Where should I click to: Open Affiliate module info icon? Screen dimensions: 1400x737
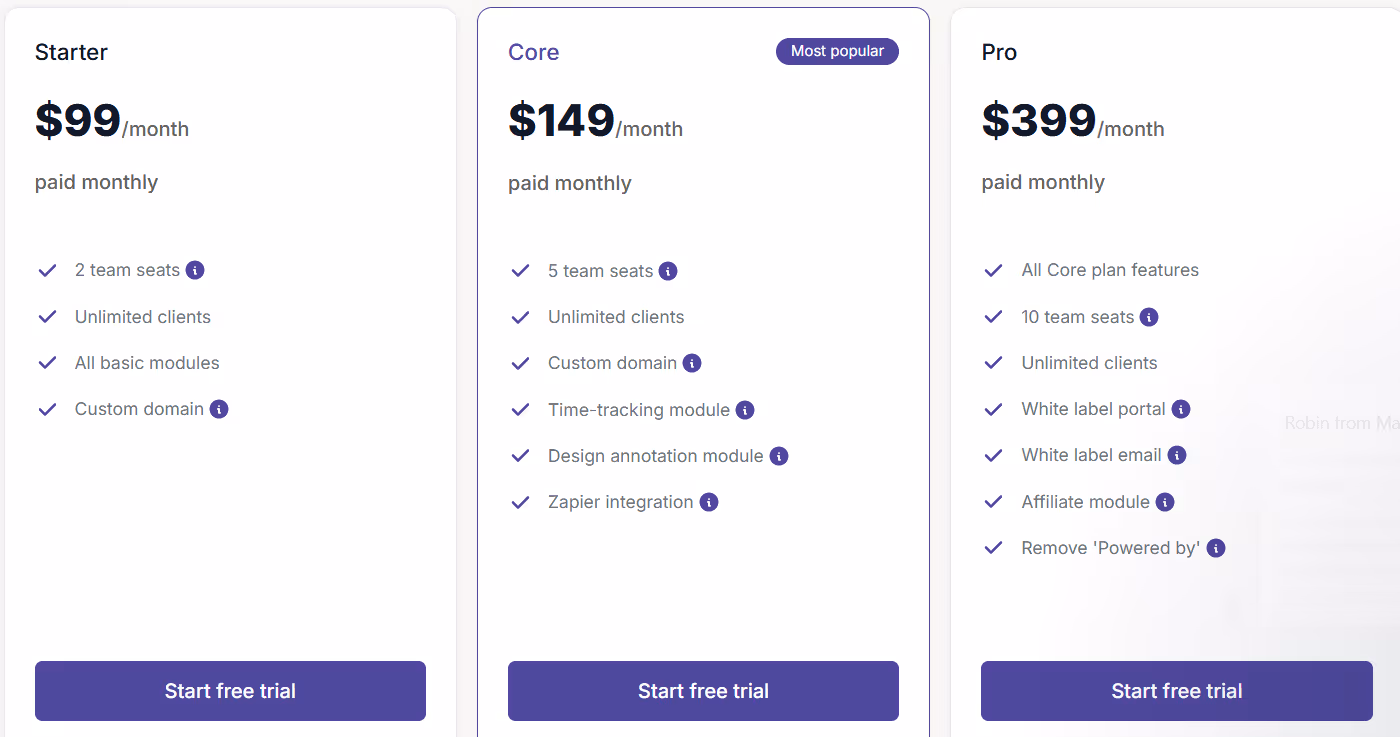click(1165, 502)
